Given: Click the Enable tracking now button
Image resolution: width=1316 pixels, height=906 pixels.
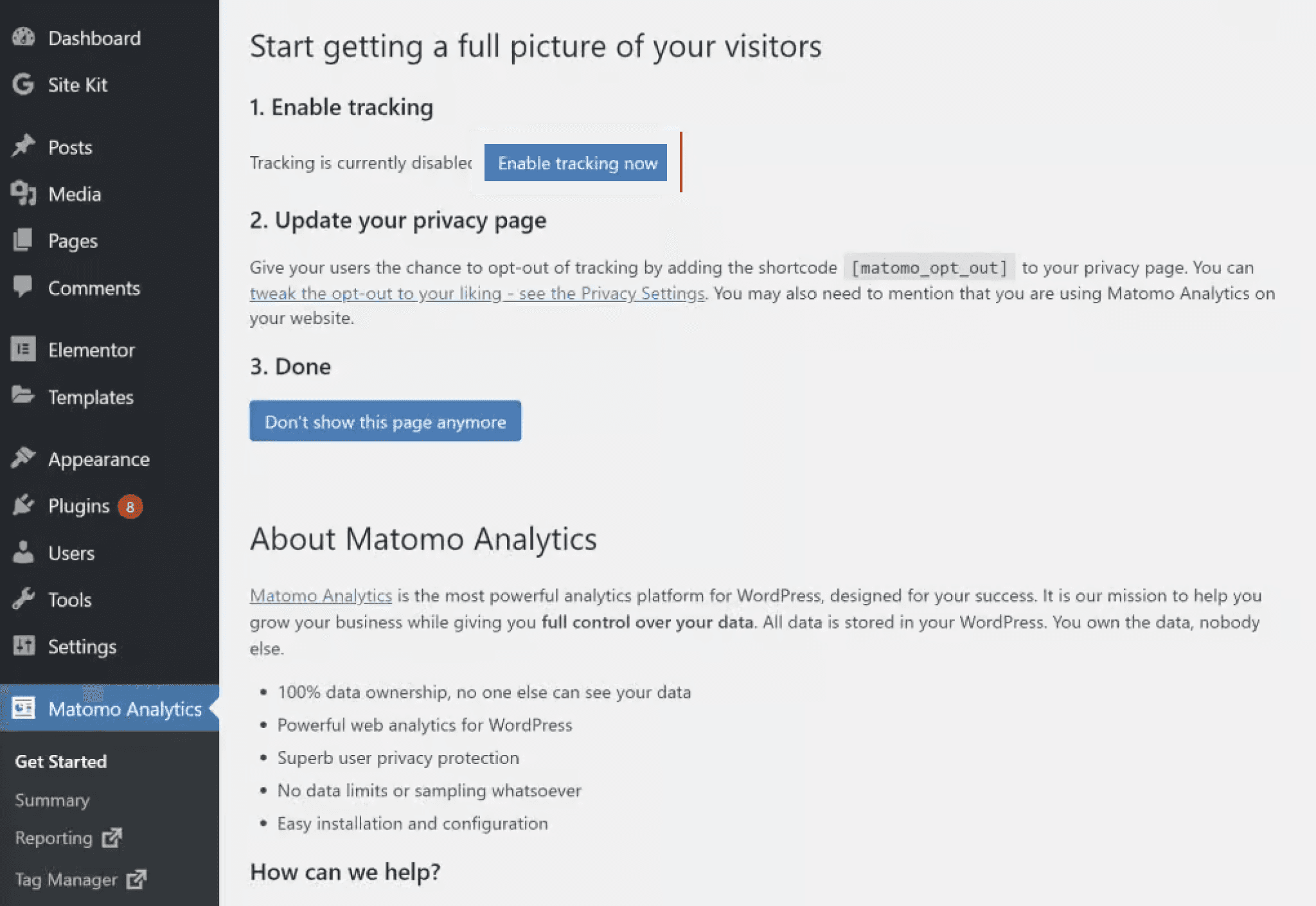Looking at the screenshot, I should coord(575,163).
